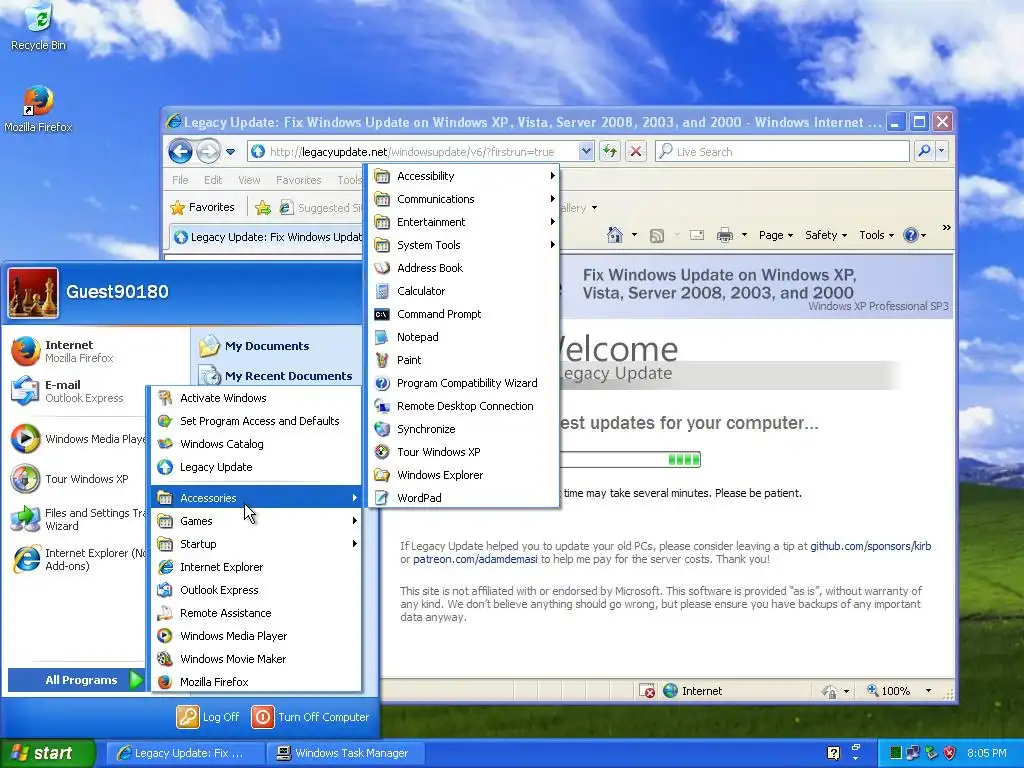Switch to Windows Task Manager taskbar button

pos(346,753)
